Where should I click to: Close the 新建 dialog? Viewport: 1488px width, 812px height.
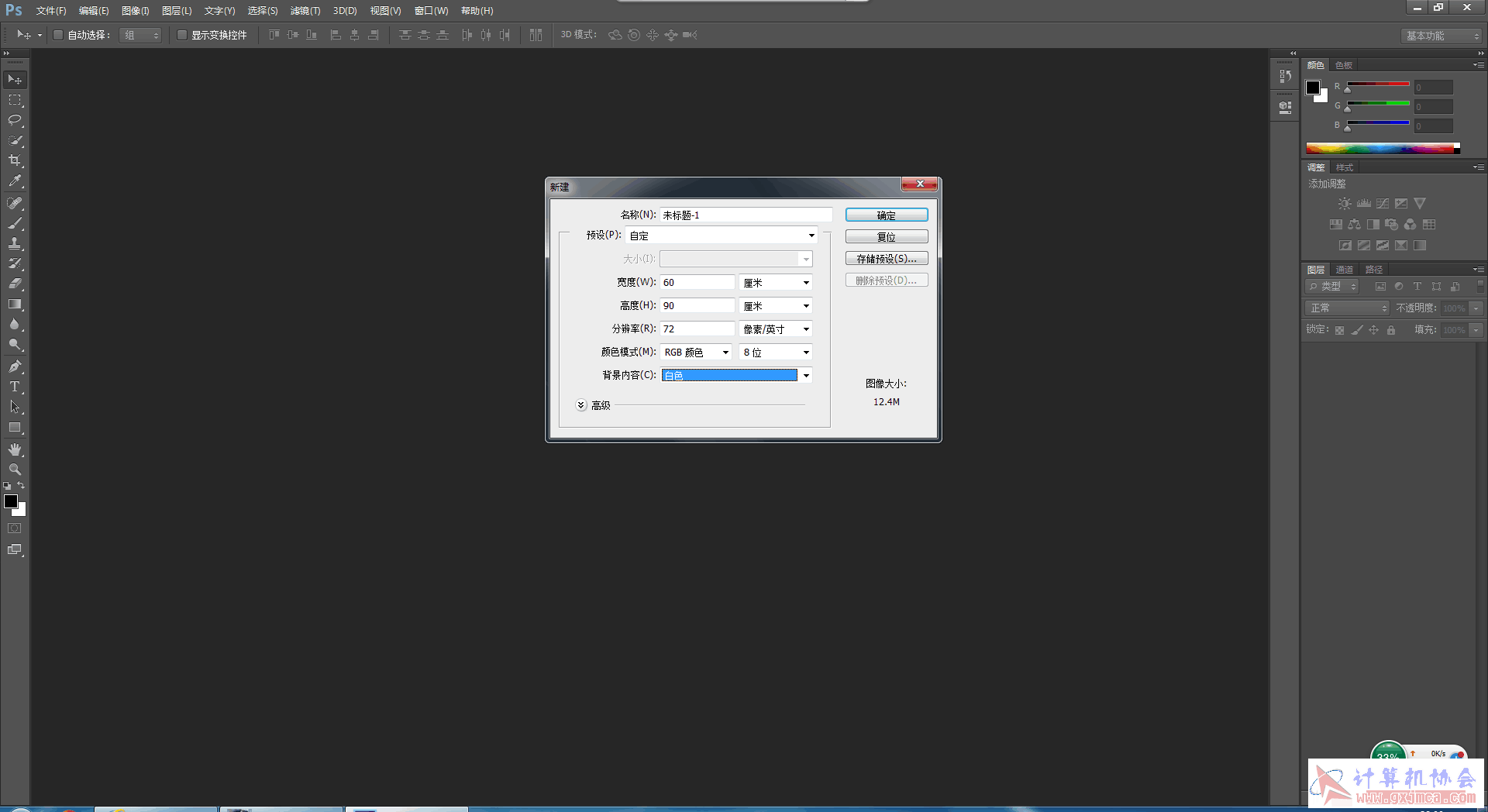(x=920, y=184)
